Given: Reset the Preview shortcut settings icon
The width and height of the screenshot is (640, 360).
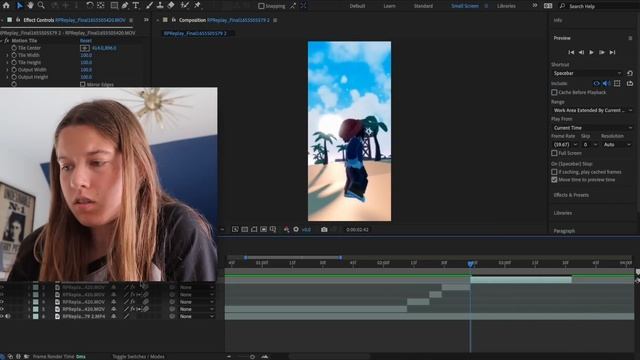Looking at the screenshot, I should (x=630, y=73).
